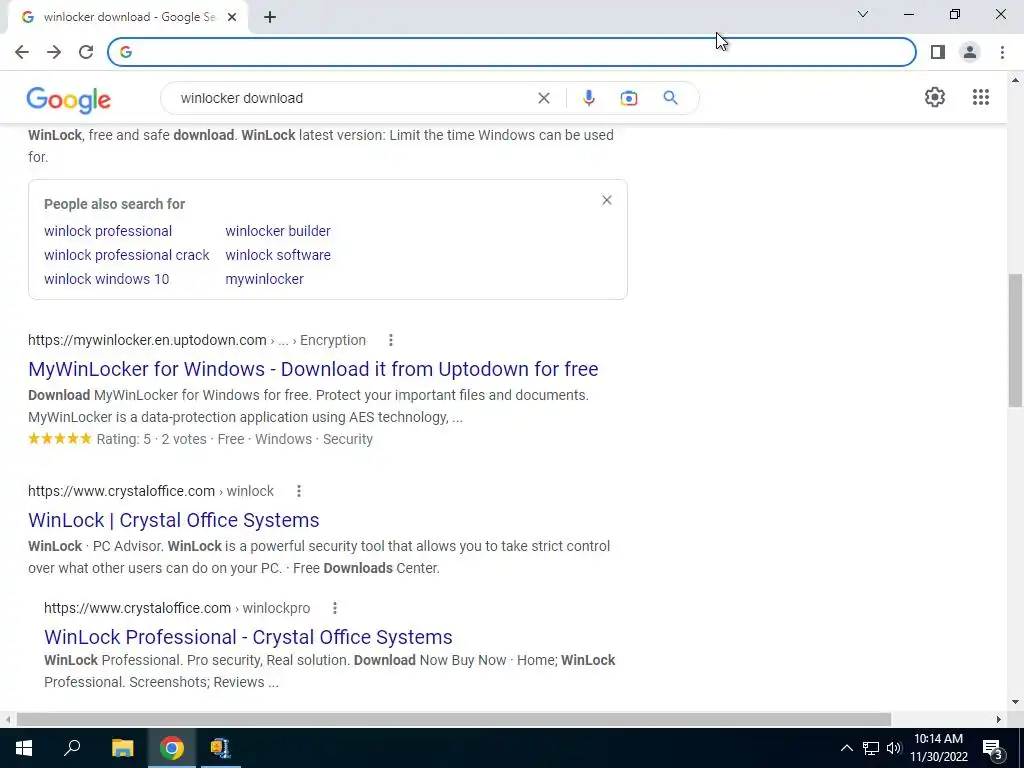Click the scroll-right arrow at the bottom
Image resolution: width=1024 pixels, height=768 pixels.
click(x=999, y=720)
